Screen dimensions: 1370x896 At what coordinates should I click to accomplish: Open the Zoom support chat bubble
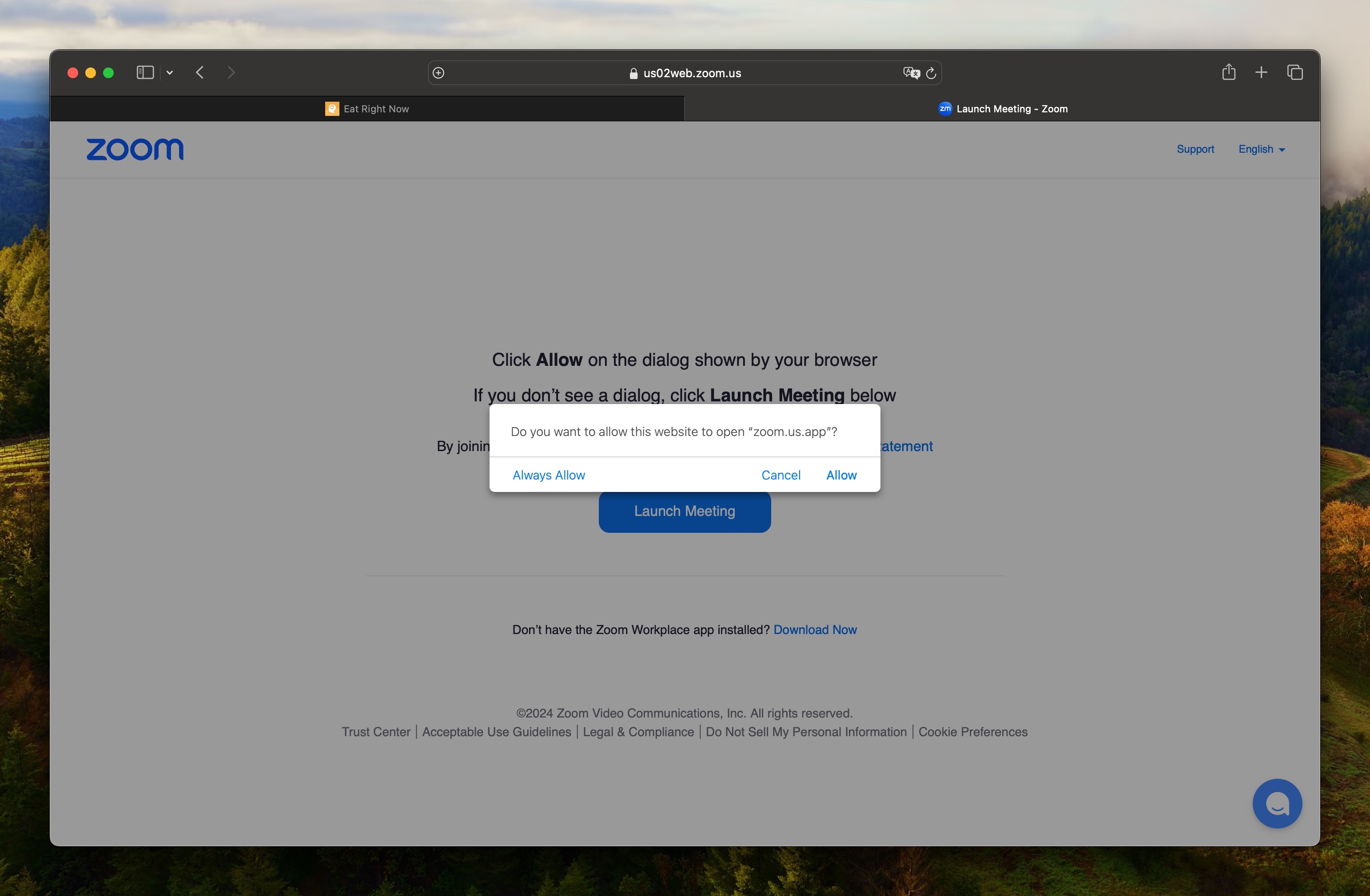click(x=1277, y=803)
